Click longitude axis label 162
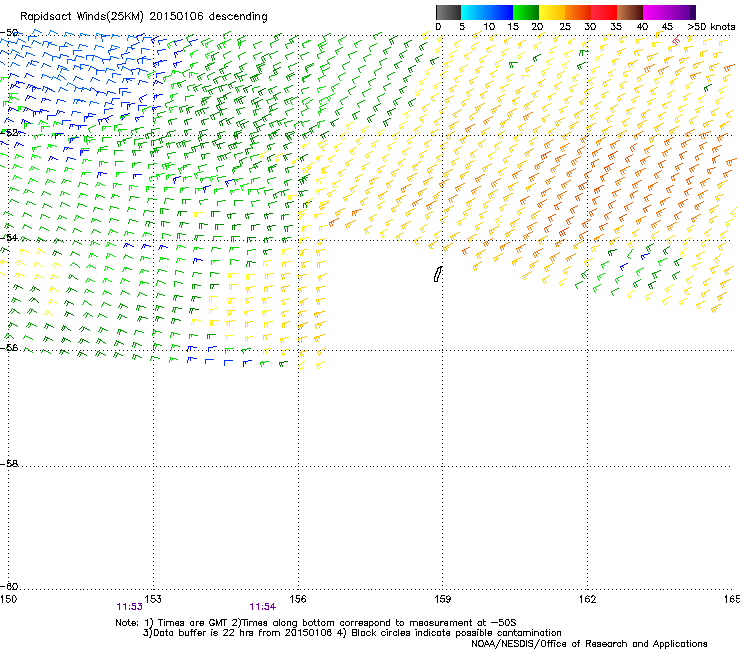 point(587,599)
